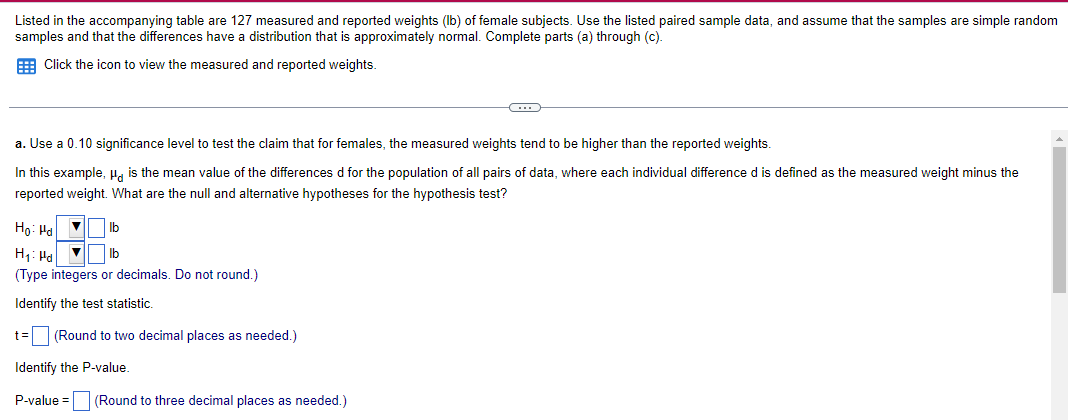
Task: Click the scrollbar track below the thumb
Action: click(x=1059, y=354)
